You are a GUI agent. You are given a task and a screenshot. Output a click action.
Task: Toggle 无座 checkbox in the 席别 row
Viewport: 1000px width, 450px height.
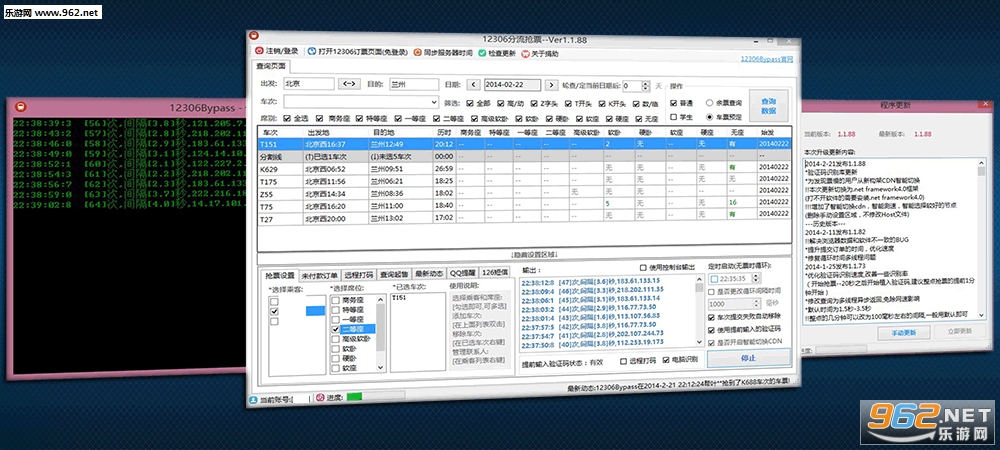point(637,119)
